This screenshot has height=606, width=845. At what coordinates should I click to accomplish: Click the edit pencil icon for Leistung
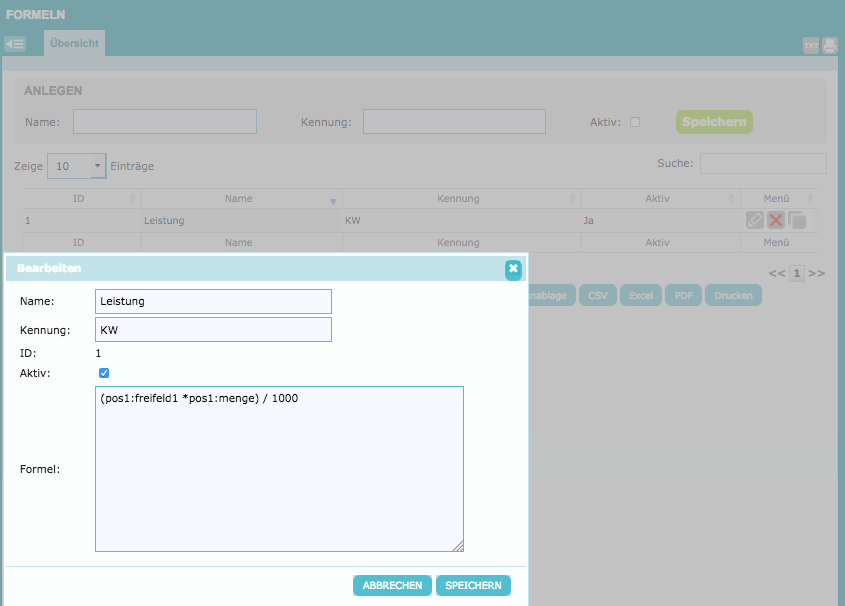coord(755,220)
